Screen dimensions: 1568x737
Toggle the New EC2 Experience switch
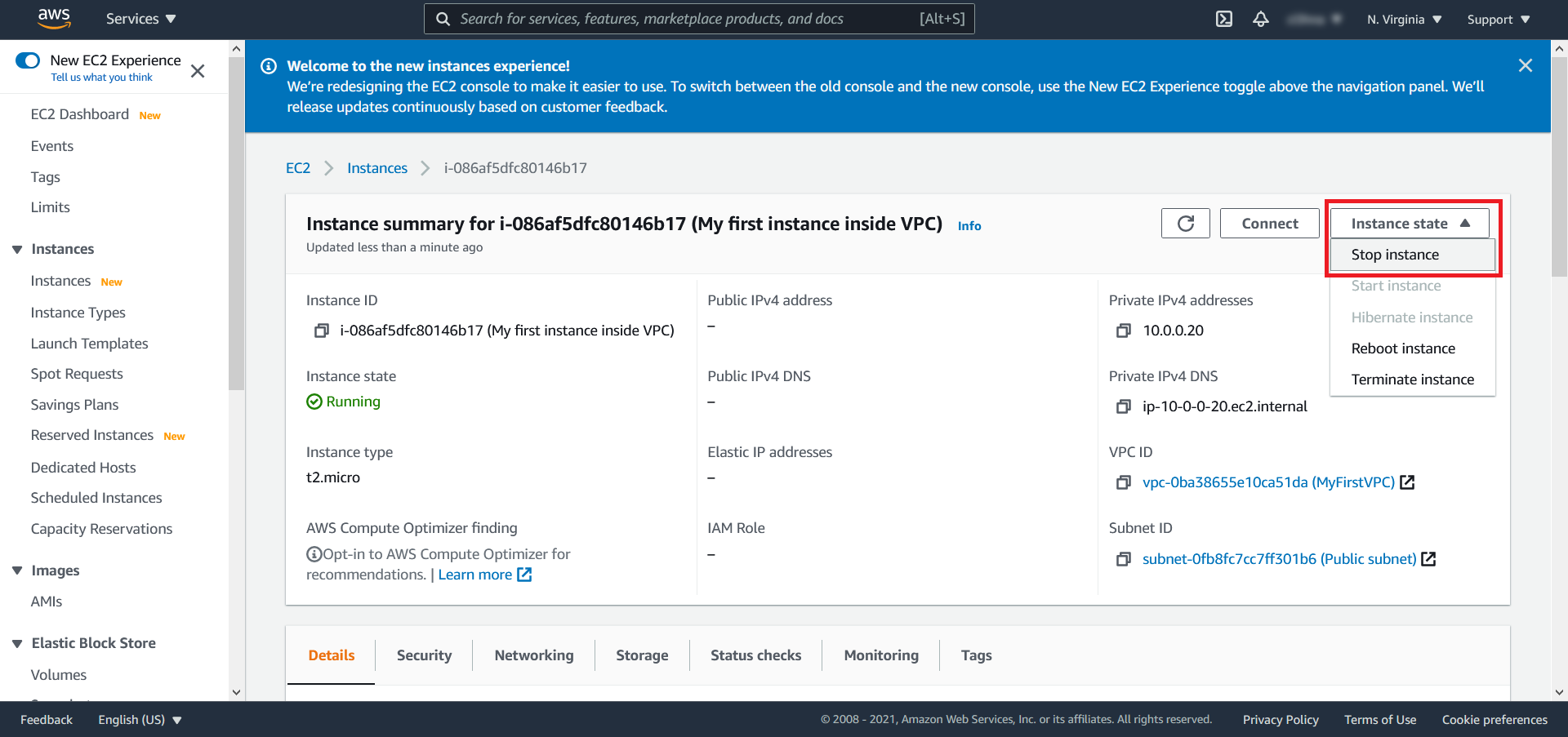pyautogui.click(x=28, y=60)
